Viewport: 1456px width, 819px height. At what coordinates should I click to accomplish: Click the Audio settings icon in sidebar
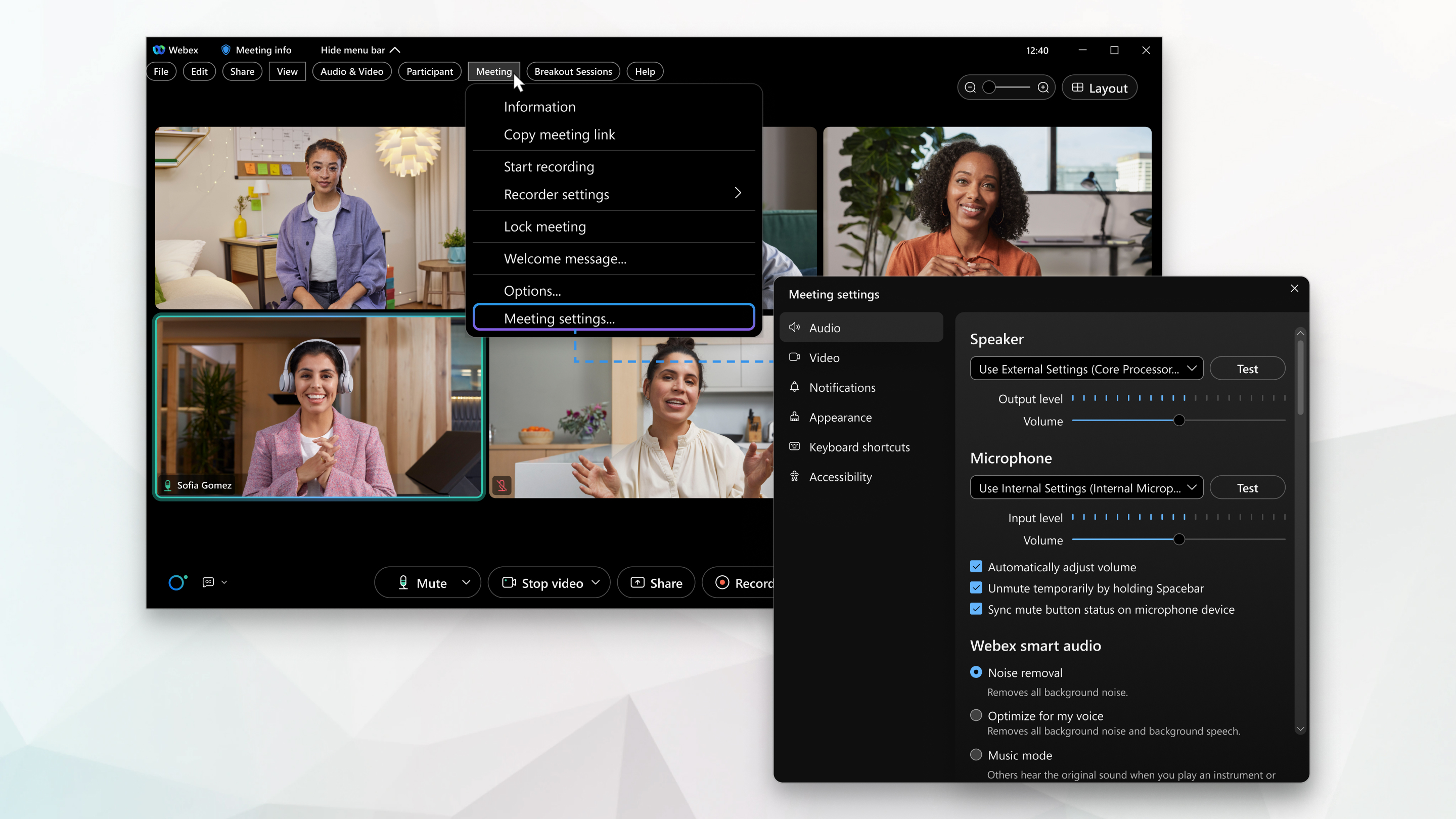[x=795, y=327]
